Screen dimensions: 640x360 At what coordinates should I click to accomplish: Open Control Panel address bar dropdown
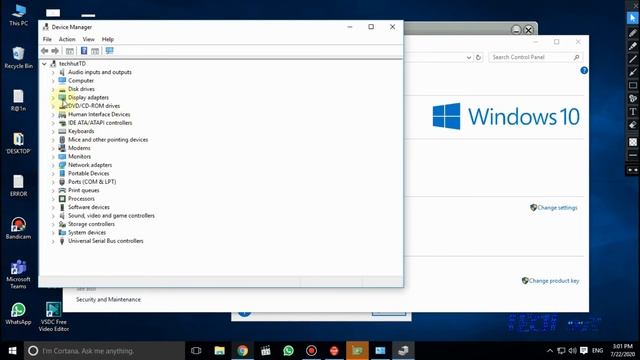469,58
